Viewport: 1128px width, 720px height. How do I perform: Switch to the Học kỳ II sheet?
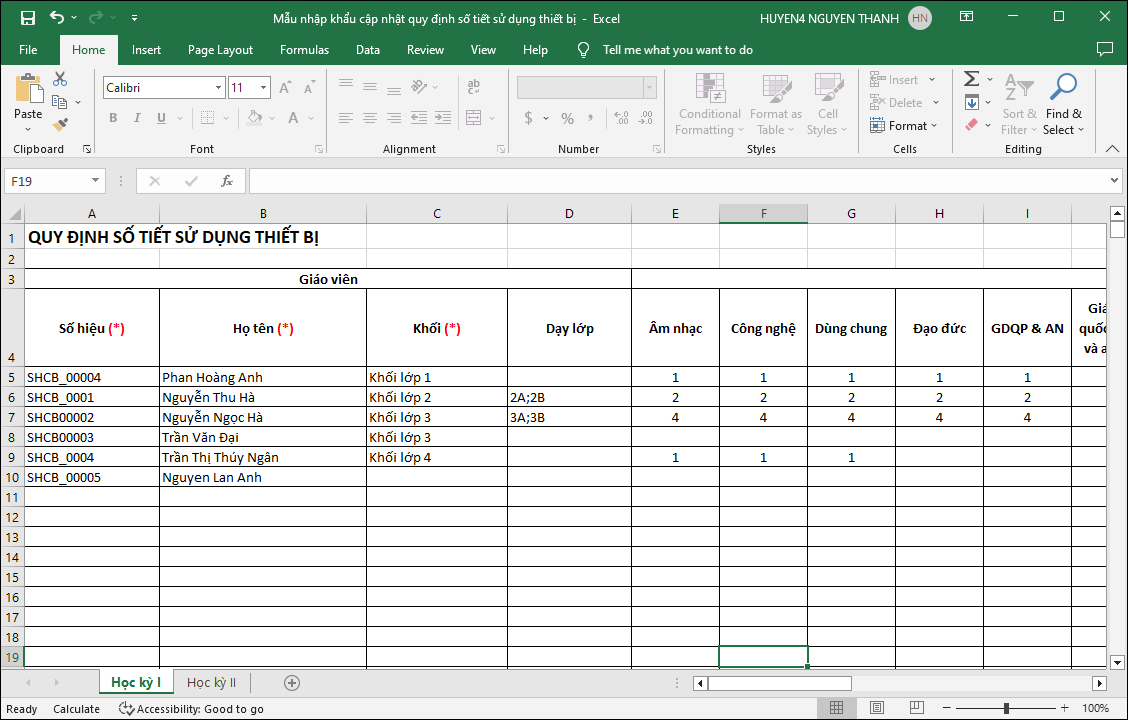[212, 683]
